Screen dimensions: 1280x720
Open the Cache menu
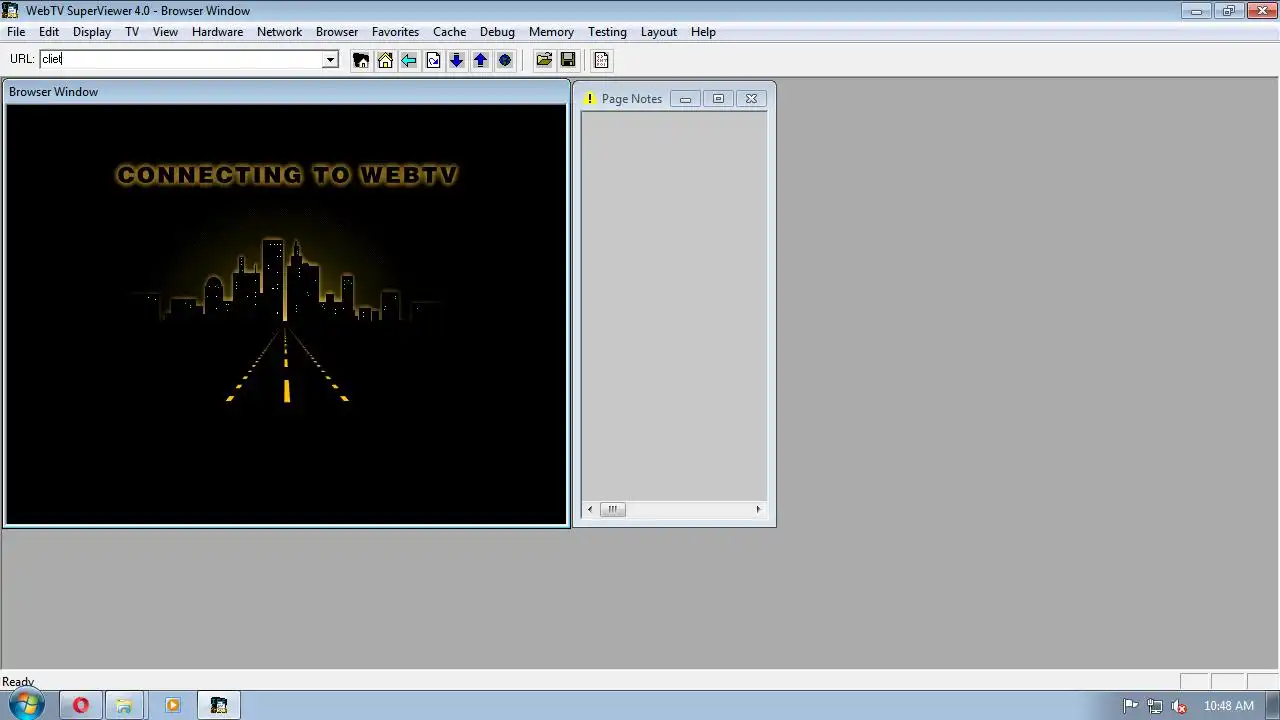[450, 32]
